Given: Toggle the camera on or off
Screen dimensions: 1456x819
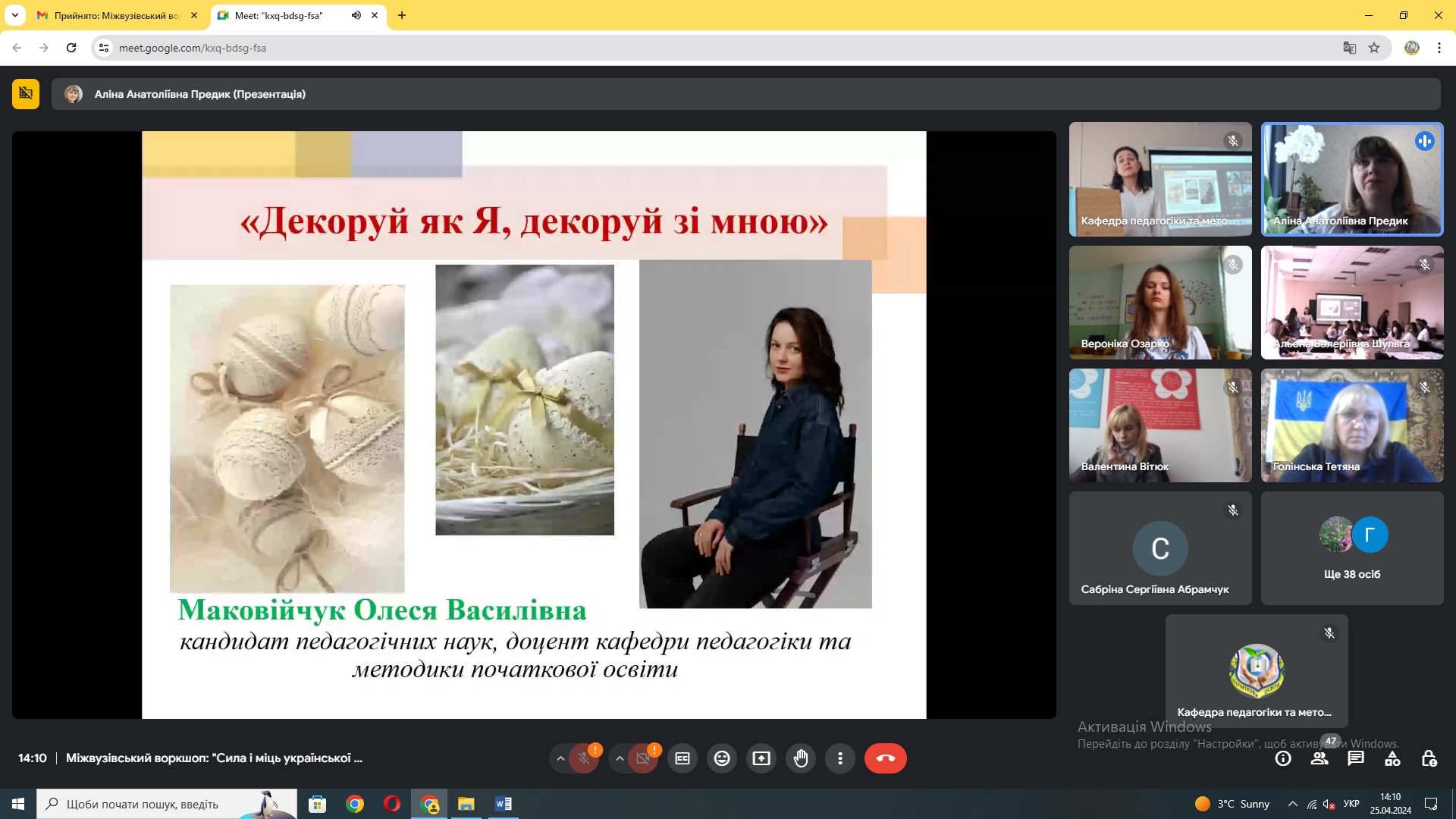Looking at the screenshot, I should pyautogui.click(x=643, y=758).
